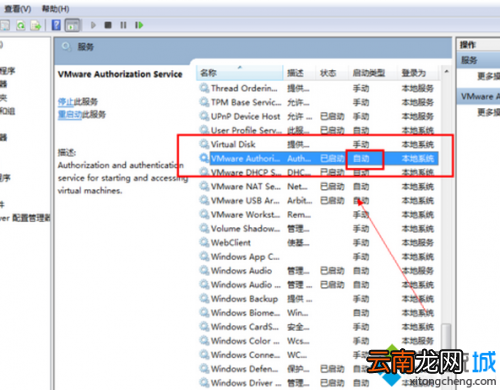Click the Export list toolbar icon
This screenshot has height=390, width=500.
point(35,25)
